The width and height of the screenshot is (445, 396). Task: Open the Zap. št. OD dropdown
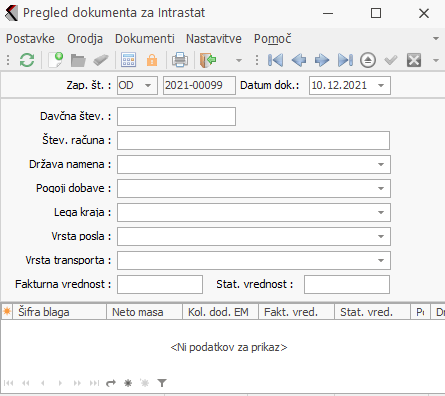coord(148,86)
